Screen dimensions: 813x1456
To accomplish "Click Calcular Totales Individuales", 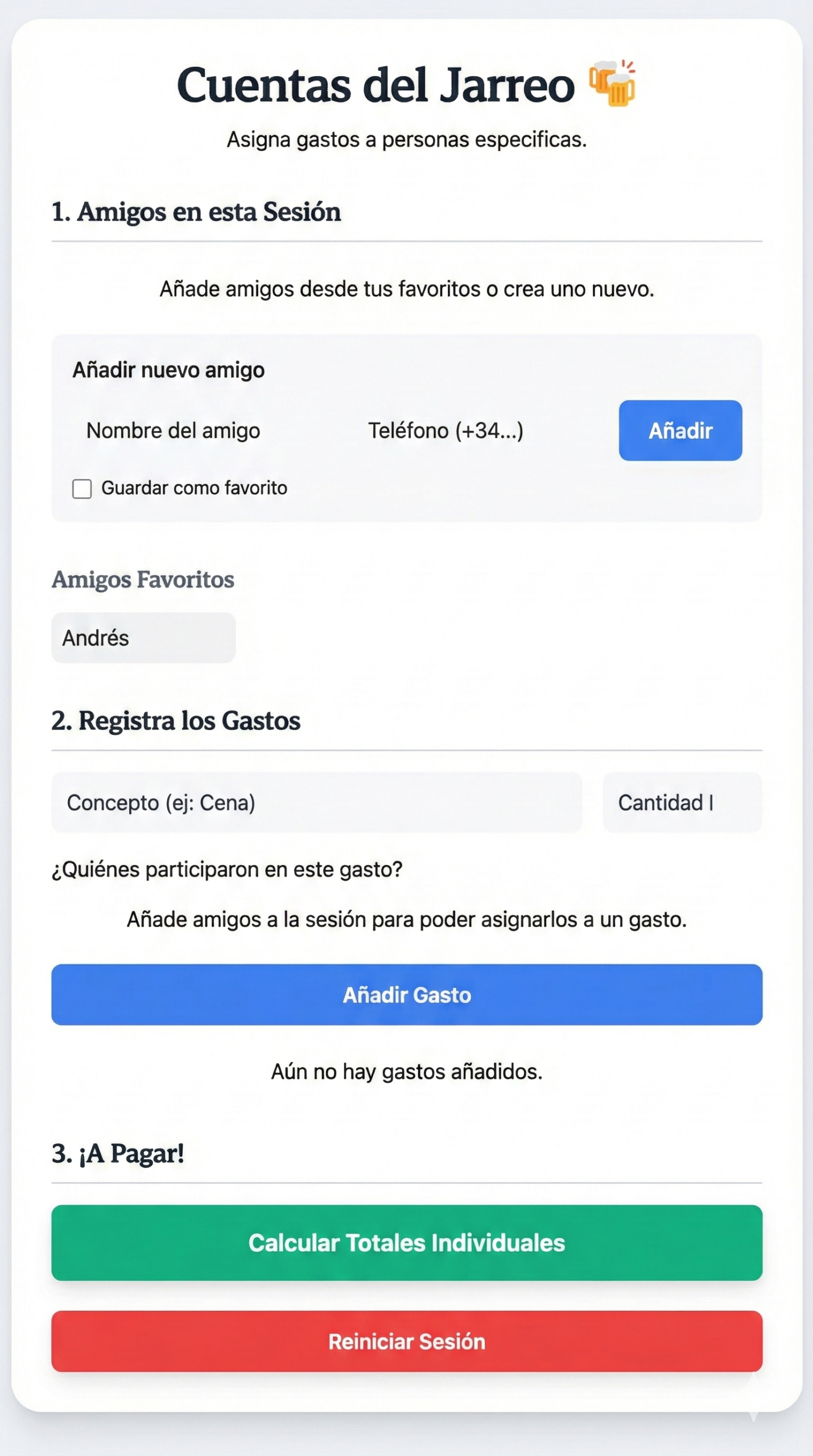I will 407,1243.
